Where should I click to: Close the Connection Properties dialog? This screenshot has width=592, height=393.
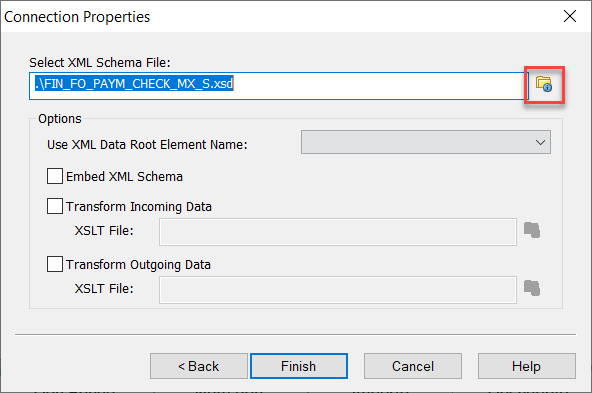point(570,16)
